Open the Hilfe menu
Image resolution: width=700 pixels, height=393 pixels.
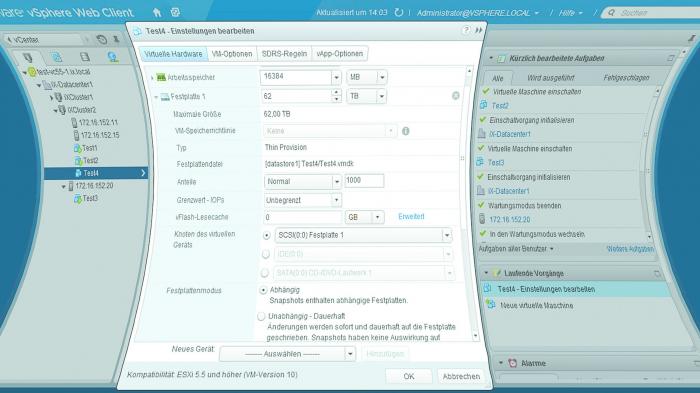(571, 13)
